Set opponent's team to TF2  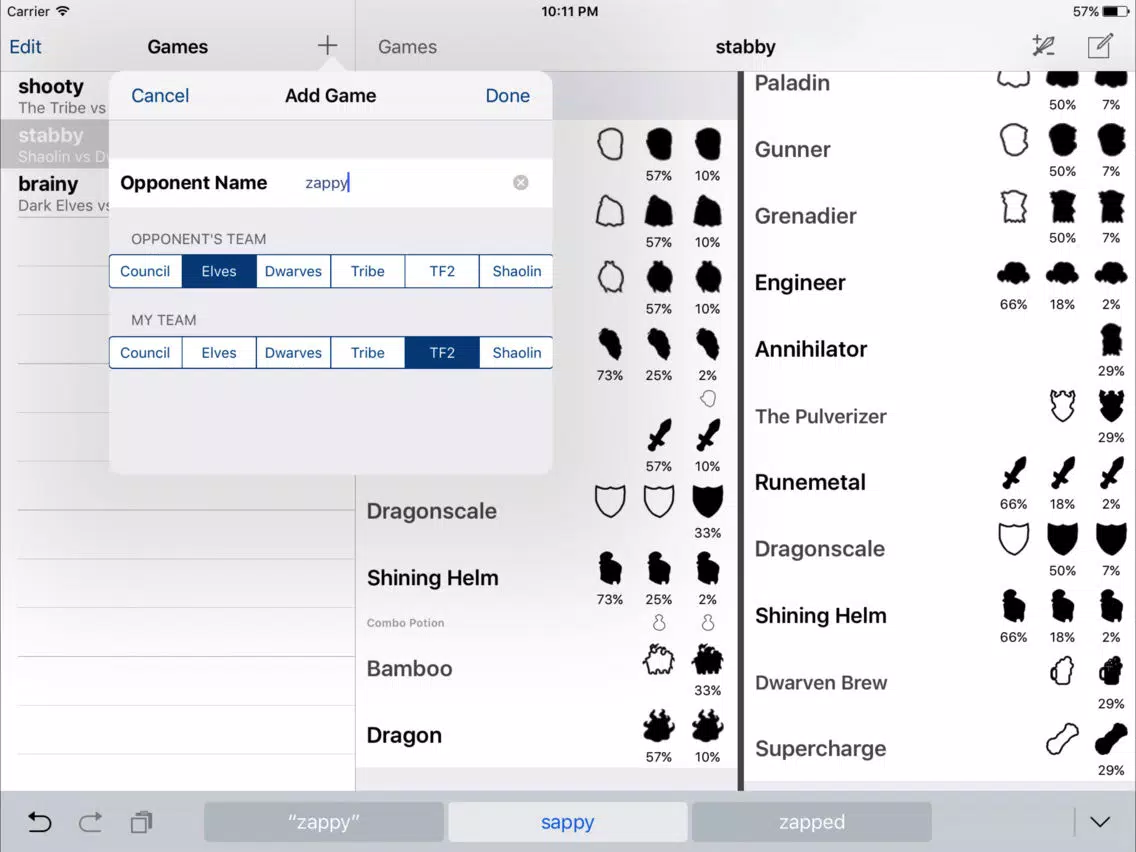tap(442, 271)
